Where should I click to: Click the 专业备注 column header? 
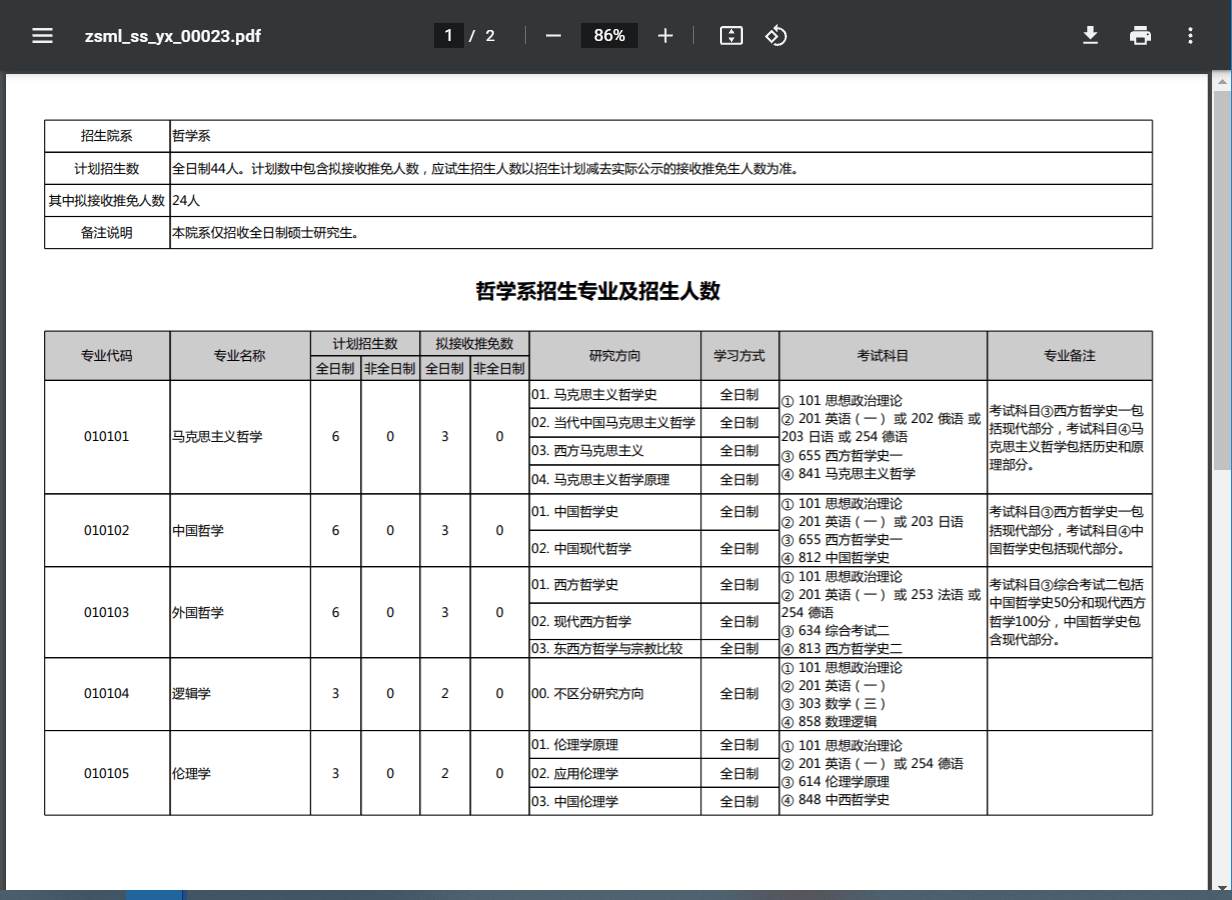tap(1069, 356)
